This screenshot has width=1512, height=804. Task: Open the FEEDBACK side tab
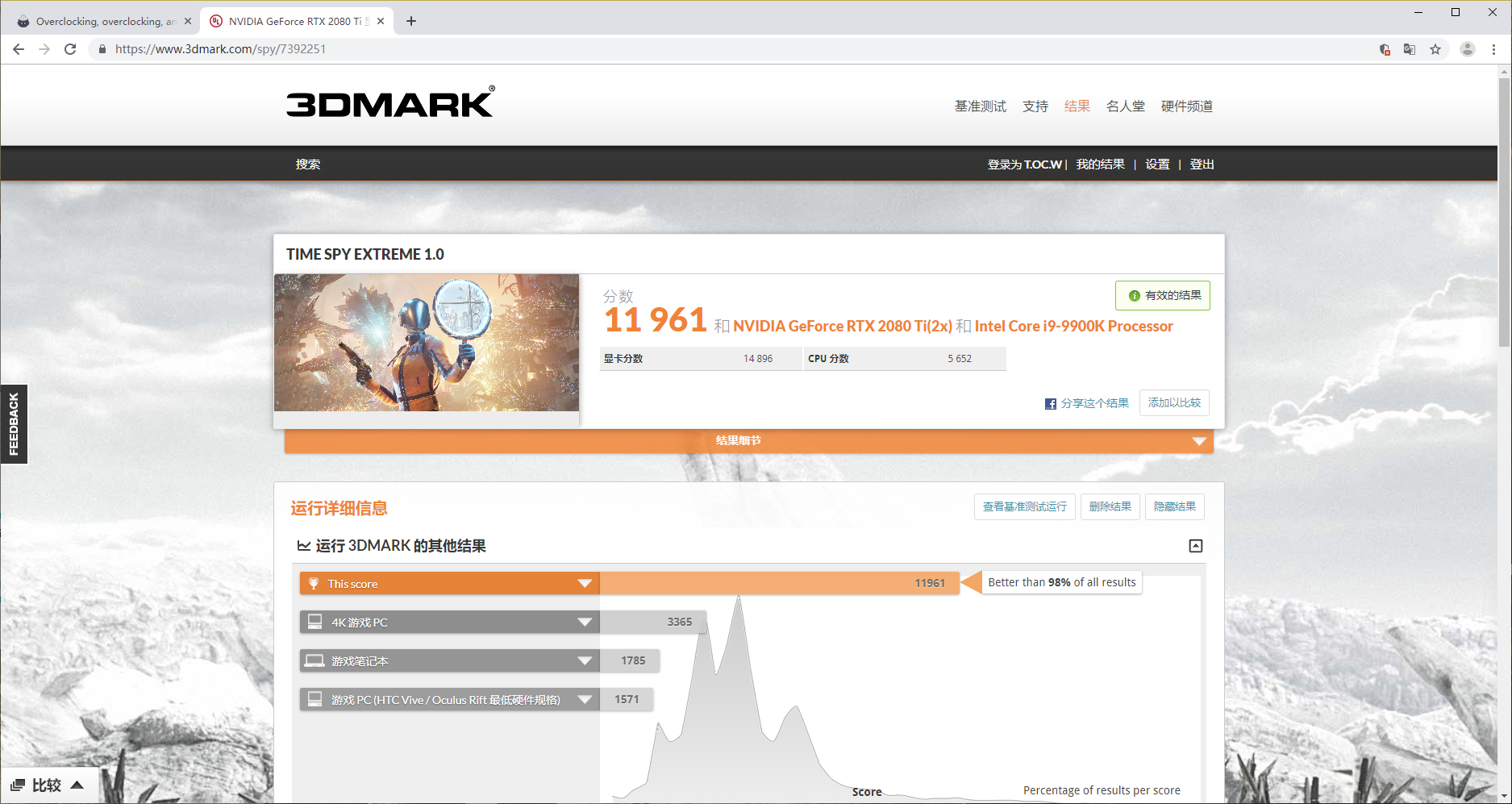14,424
